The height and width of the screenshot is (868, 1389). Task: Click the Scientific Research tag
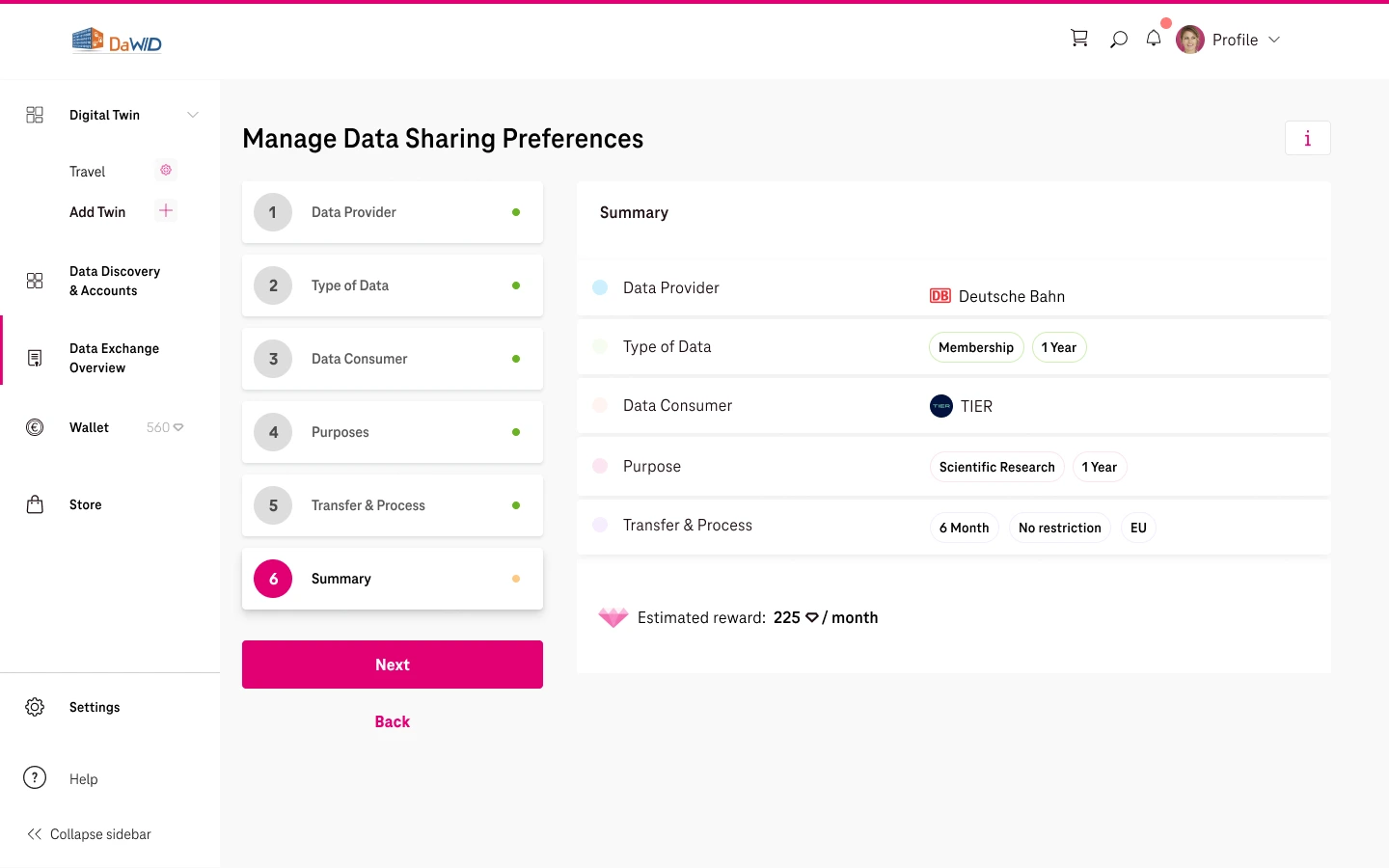996,467
